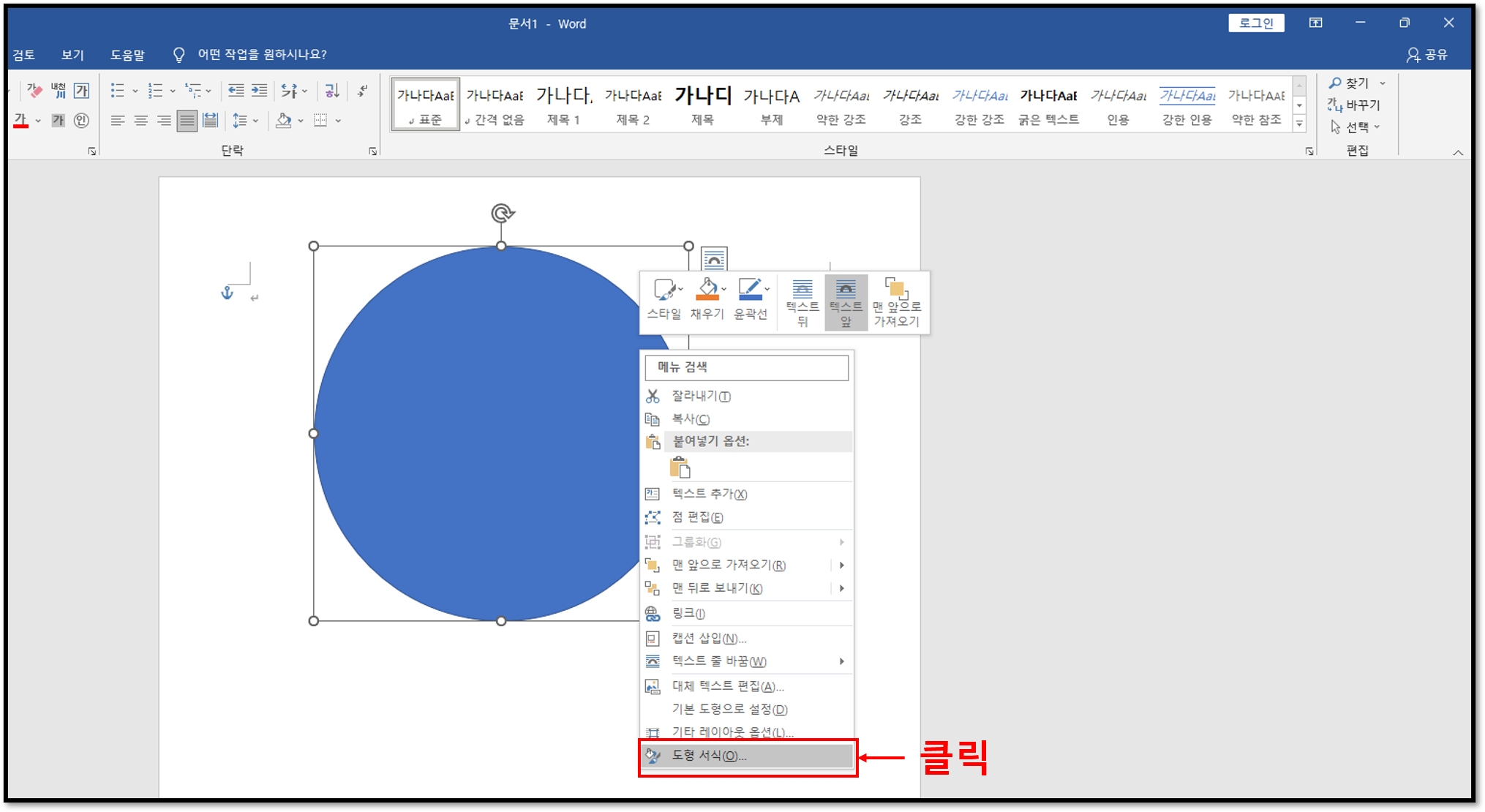Click Bring to Front in mini toolbar
Screen dimensions: 1485x812
(897, 302)
